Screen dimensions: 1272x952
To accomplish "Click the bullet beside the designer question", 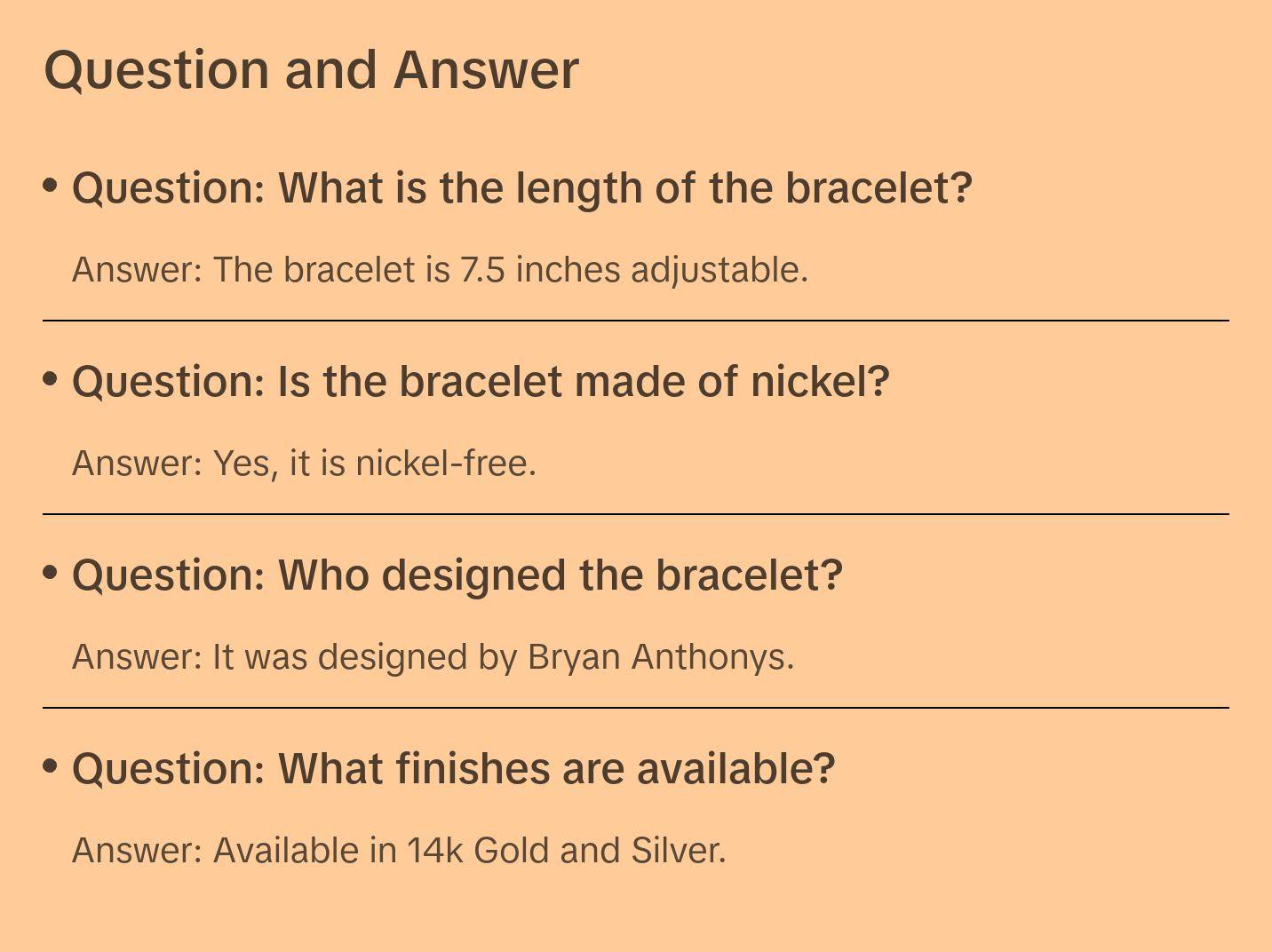I will coord(51,573).
